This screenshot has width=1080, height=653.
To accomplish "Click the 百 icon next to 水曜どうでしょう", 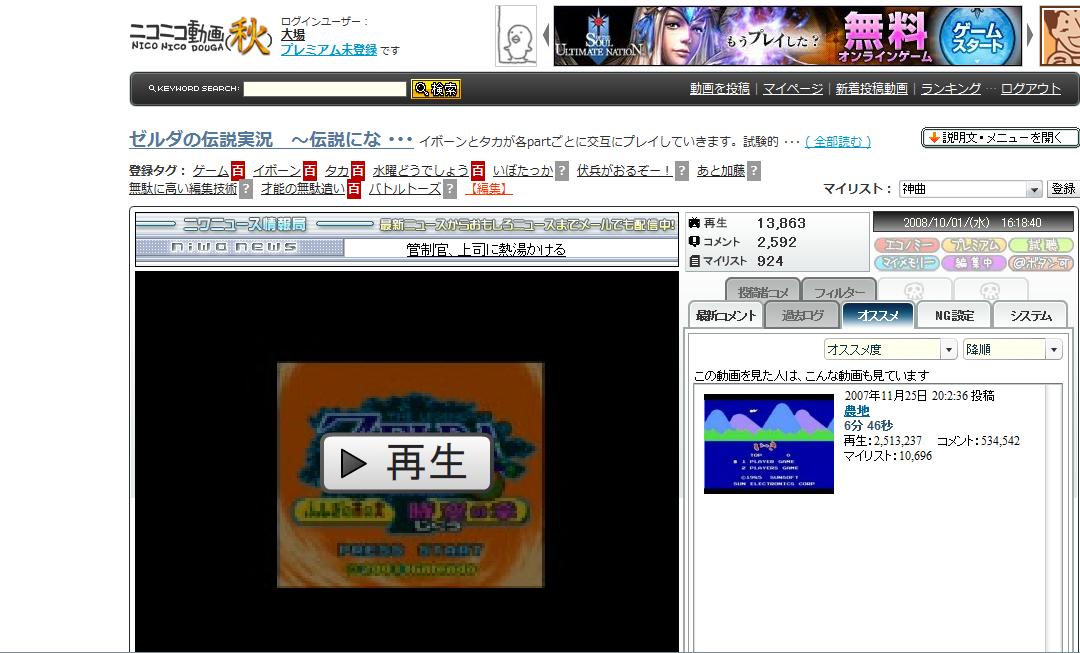I will click(x=478, y=171).
